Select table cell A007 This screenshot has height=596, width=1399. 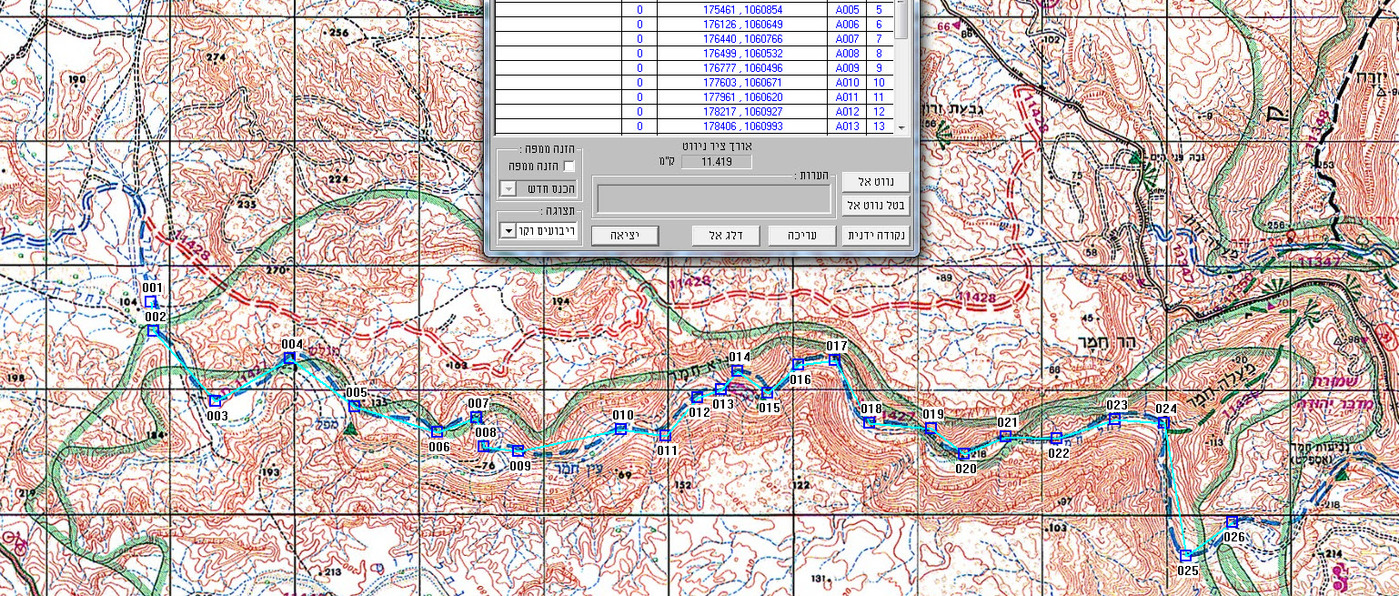pyautogui.click(x=847, y=39)
